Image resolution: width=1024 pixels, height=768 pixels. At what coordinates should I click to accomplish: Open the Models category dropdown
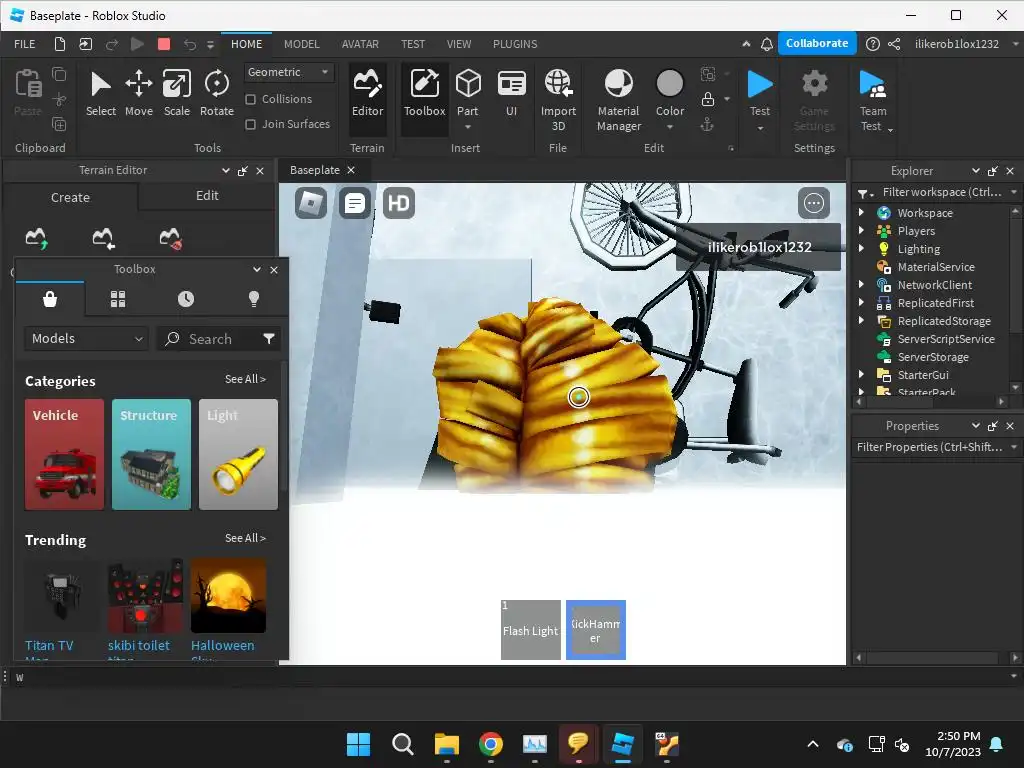pyautogui.click(x=87, y=338)
